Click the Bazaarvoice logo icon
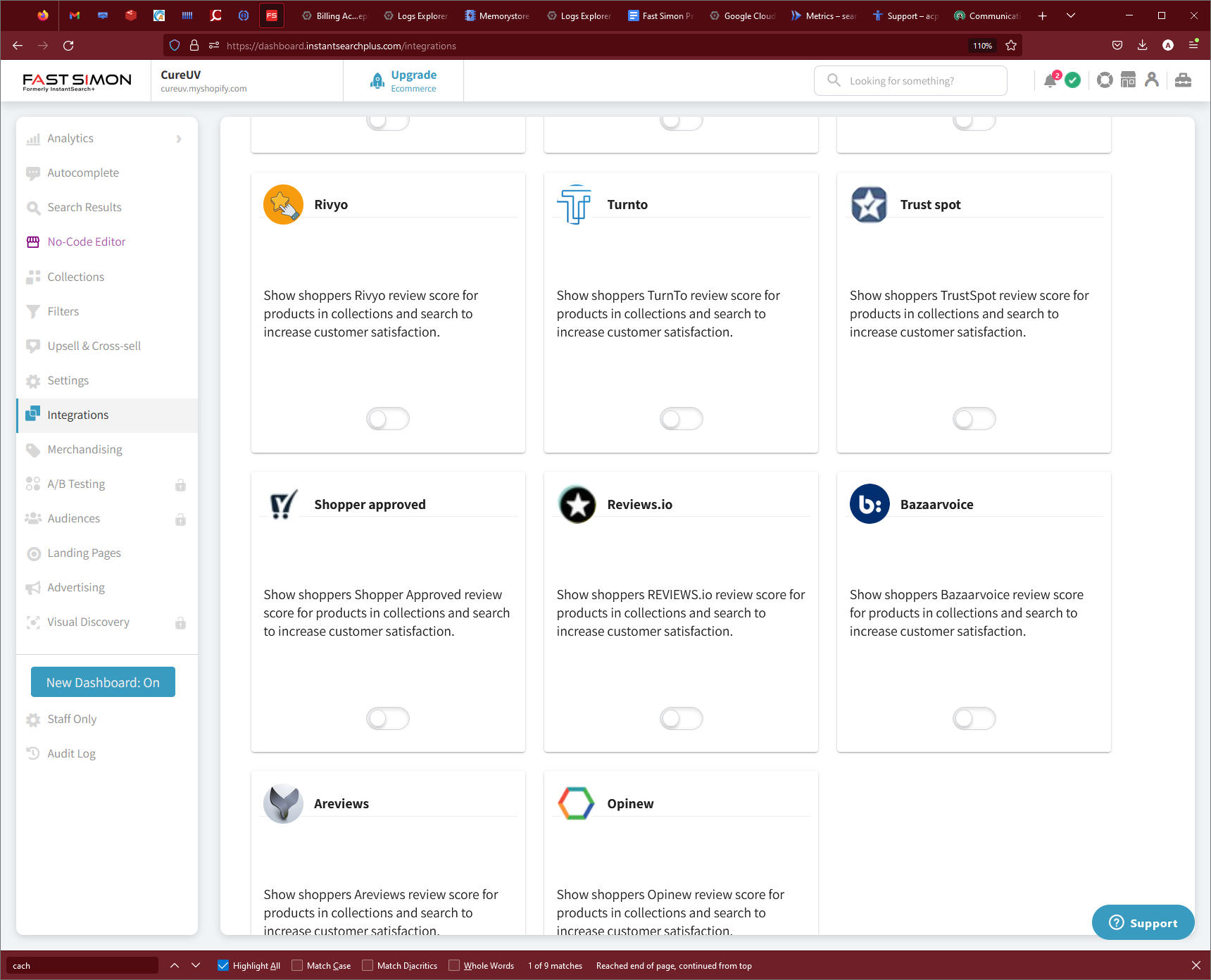The image size is (1211, 980). pos(870,504)
